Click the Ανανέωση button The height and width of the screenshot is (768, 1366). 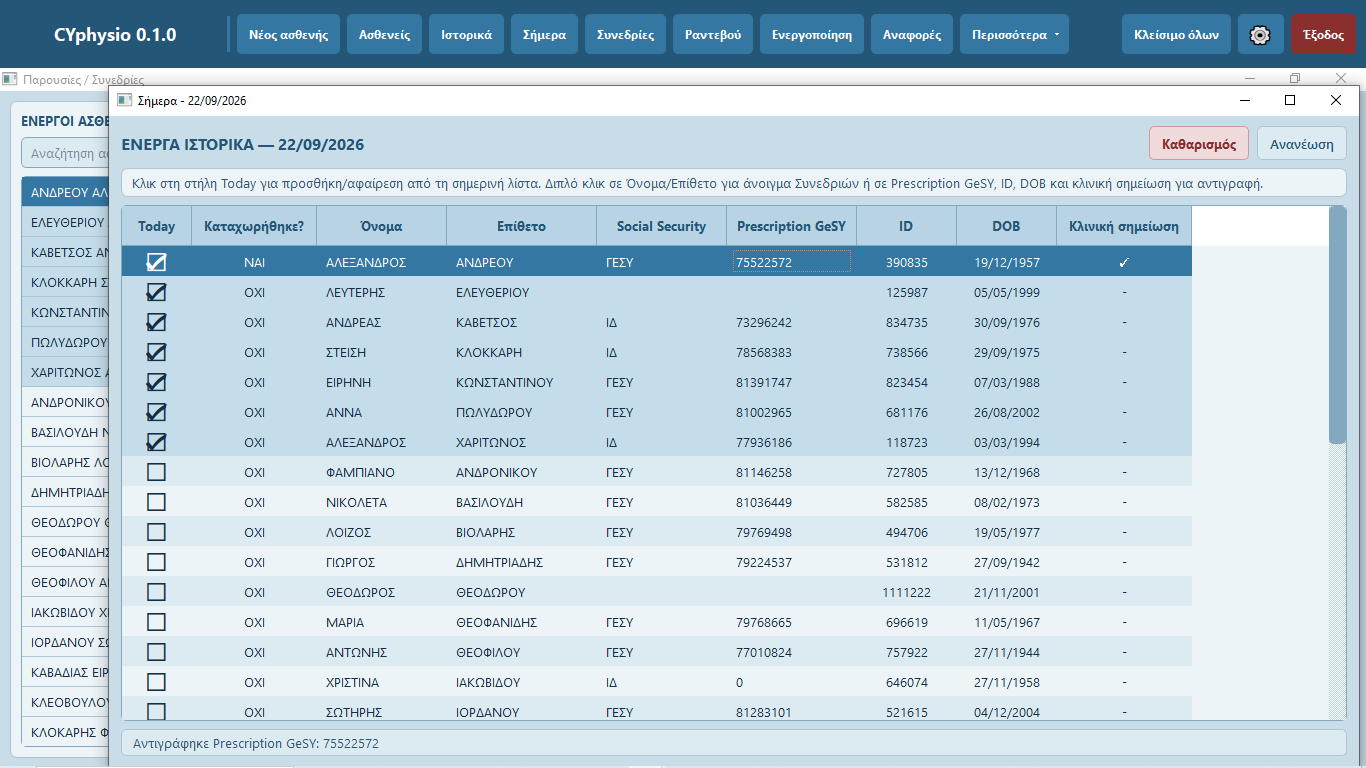coord(1302,143)
